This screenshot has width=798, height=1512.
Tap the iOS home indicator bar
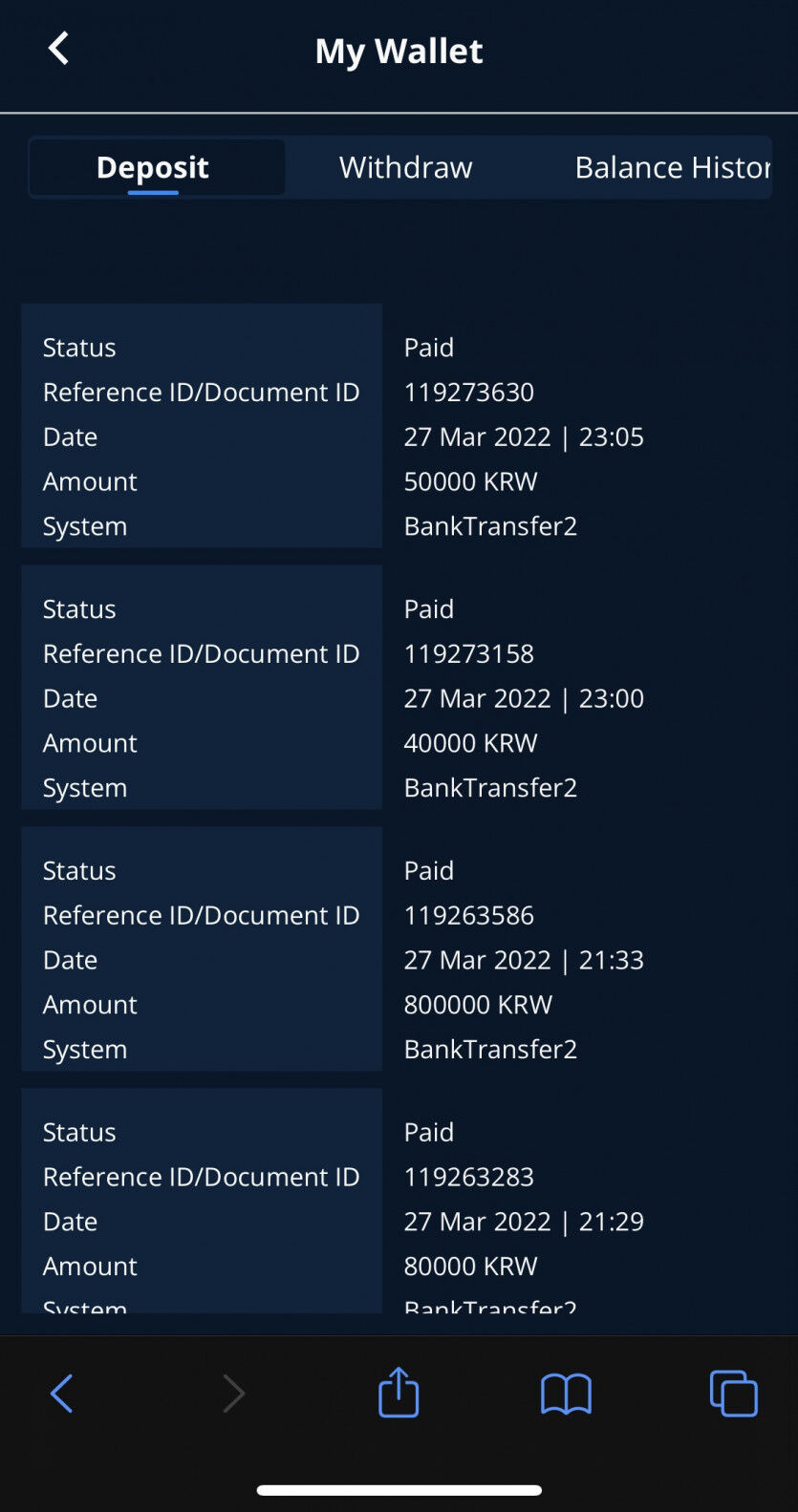pyautogui.click(x=399, y=1490)
